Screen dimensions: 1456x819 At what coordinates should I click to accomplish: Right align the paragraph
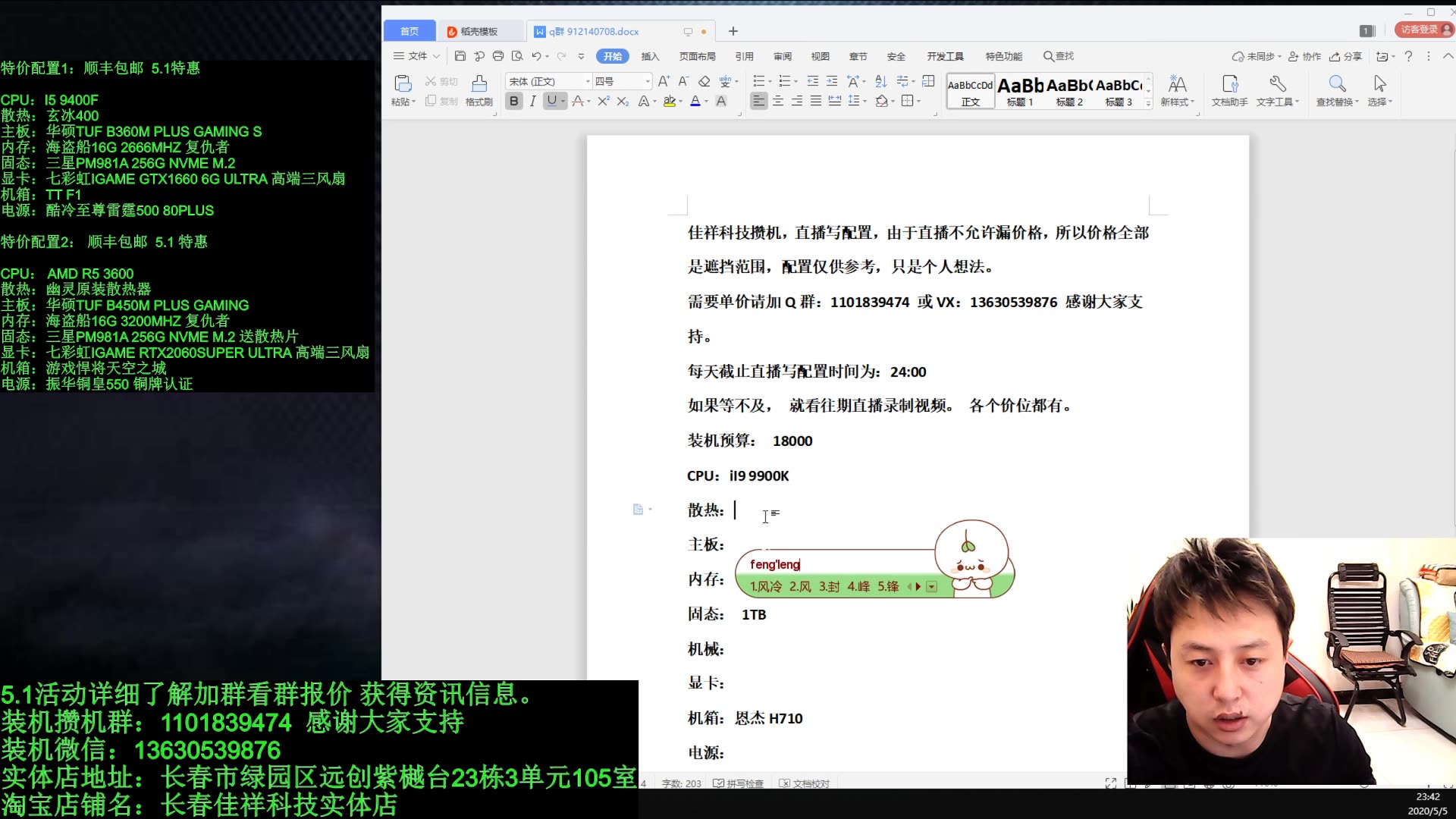pyautogui.click(x=797, y=101)
